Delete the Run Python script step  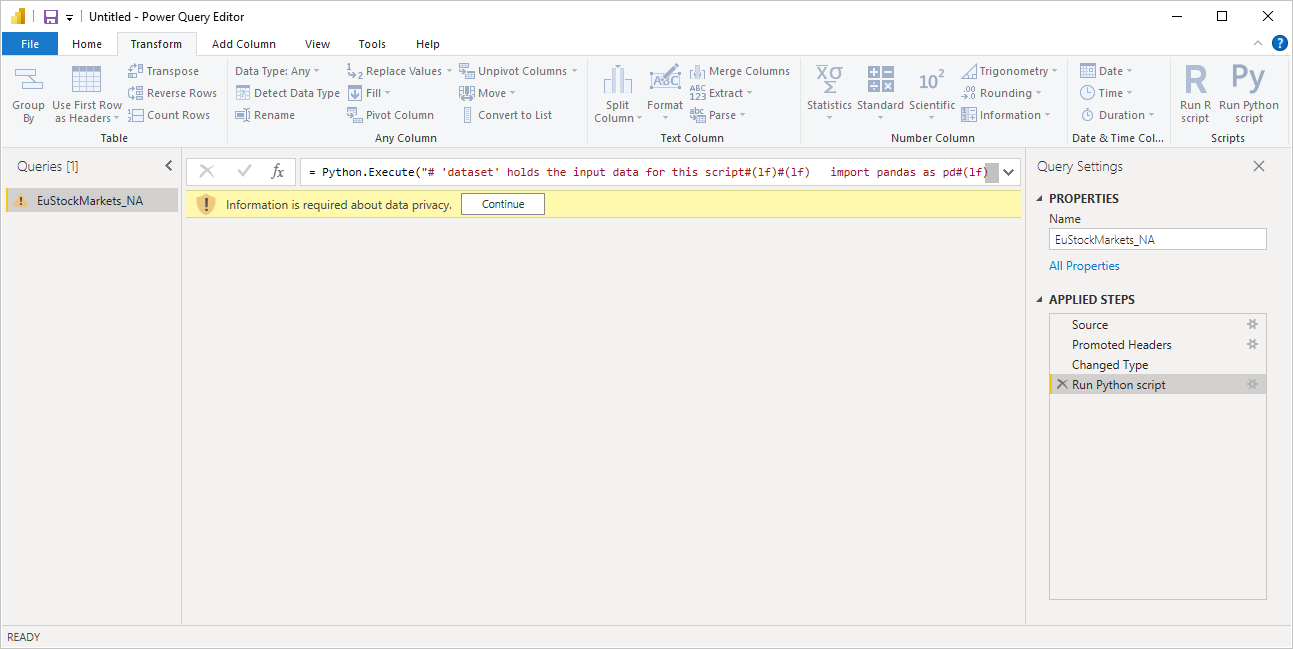click(1062, 384)
